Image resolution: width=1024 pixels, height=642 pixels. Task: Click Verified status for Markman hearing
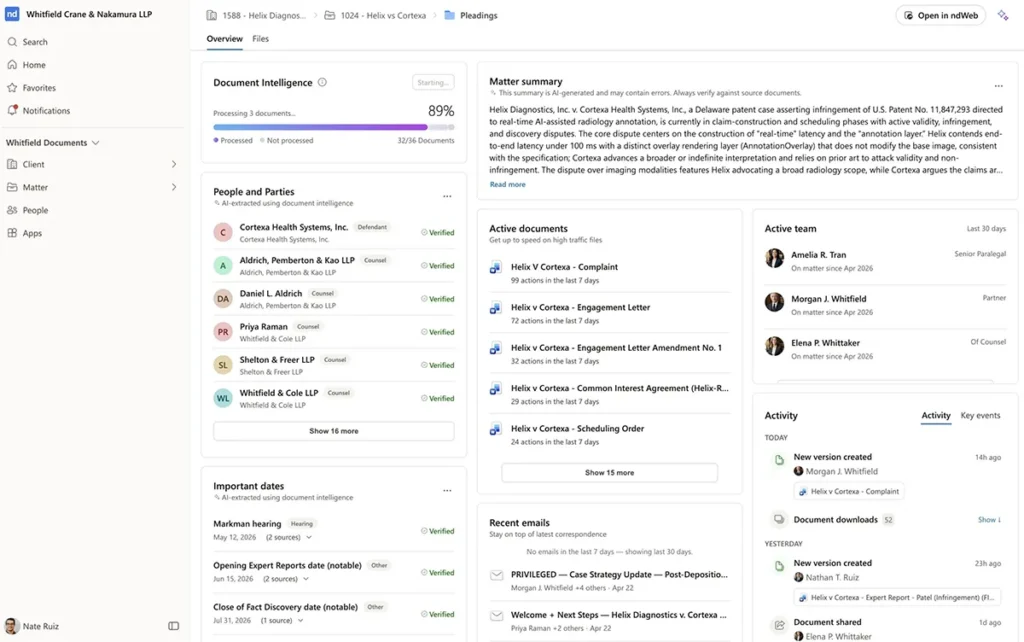[438, 531]
